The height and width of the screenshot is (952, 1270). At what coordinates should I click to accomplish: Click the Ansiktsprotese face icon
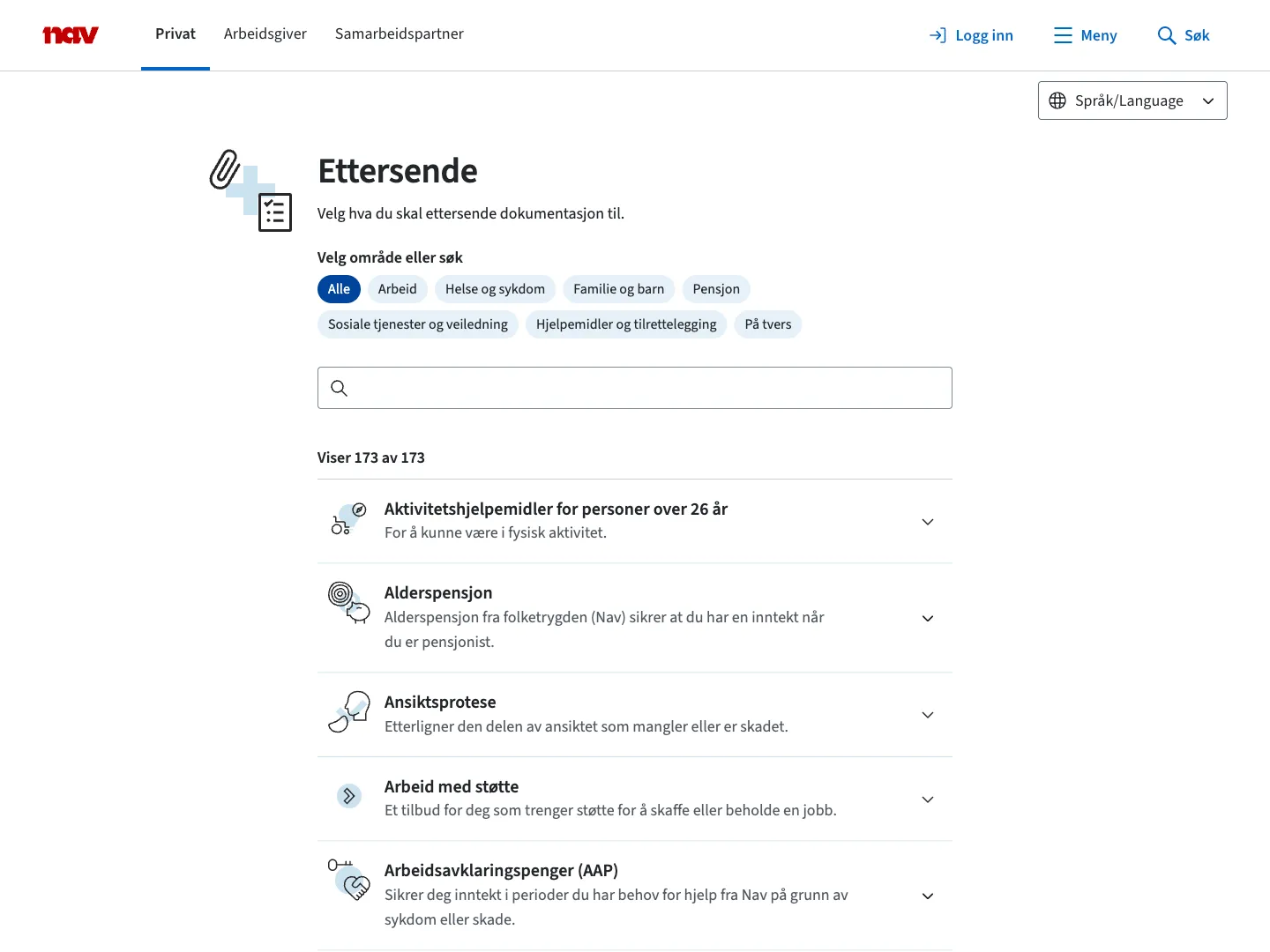pyautogui.click(x=348, y=712)
